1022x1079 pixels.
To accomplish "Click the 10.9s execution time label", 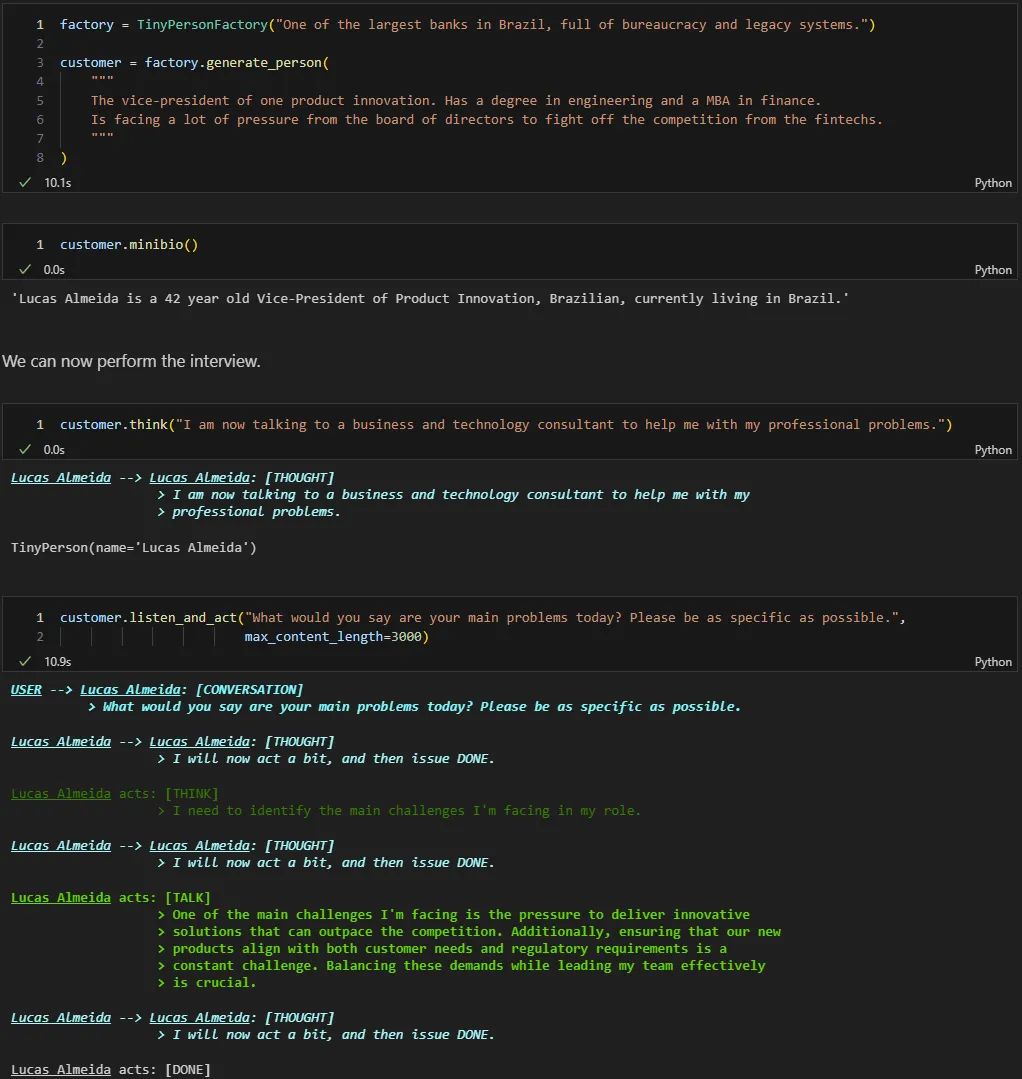I will (x=57, y=662).
